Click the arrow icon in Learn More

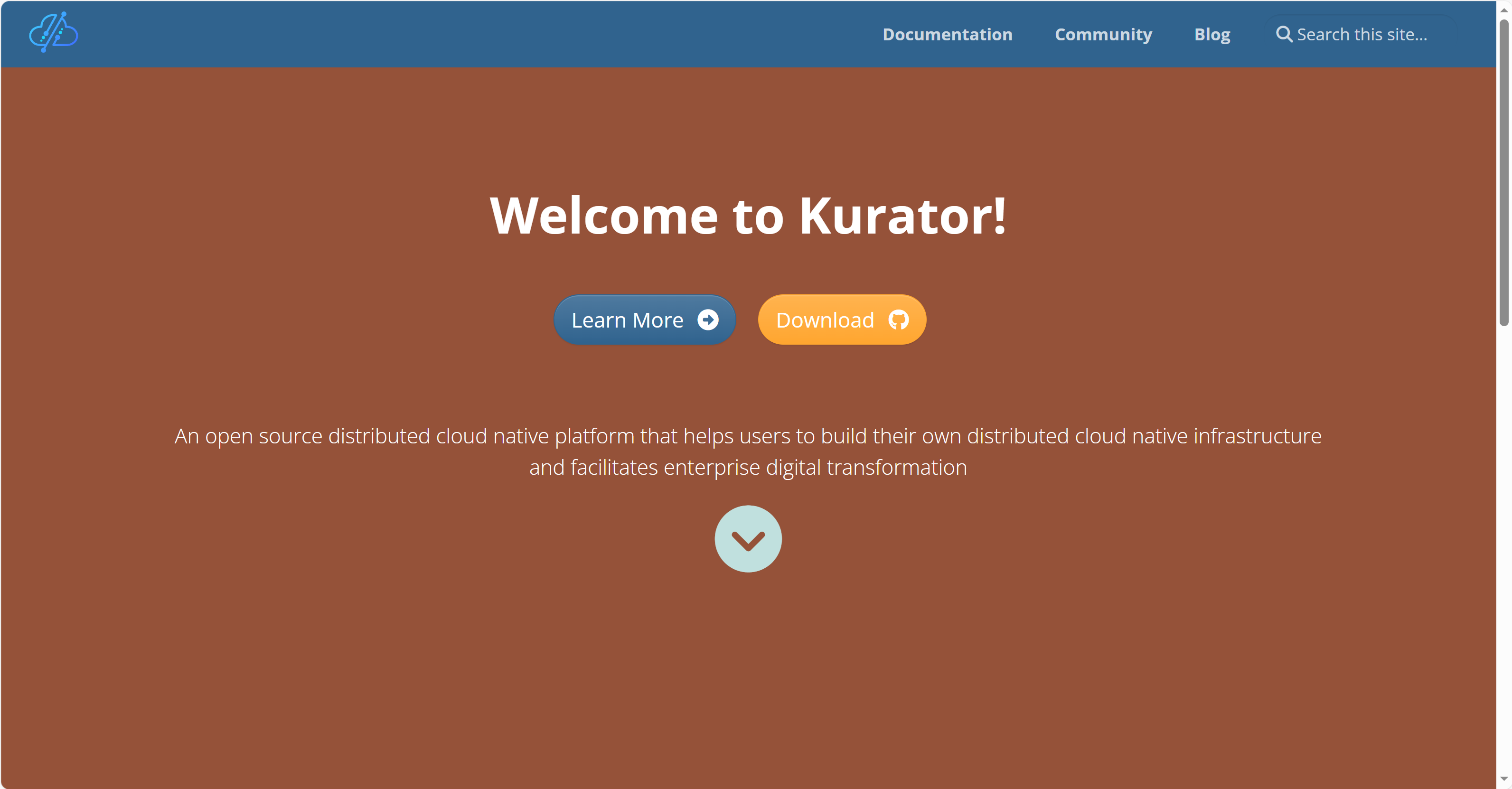point(707,320)
